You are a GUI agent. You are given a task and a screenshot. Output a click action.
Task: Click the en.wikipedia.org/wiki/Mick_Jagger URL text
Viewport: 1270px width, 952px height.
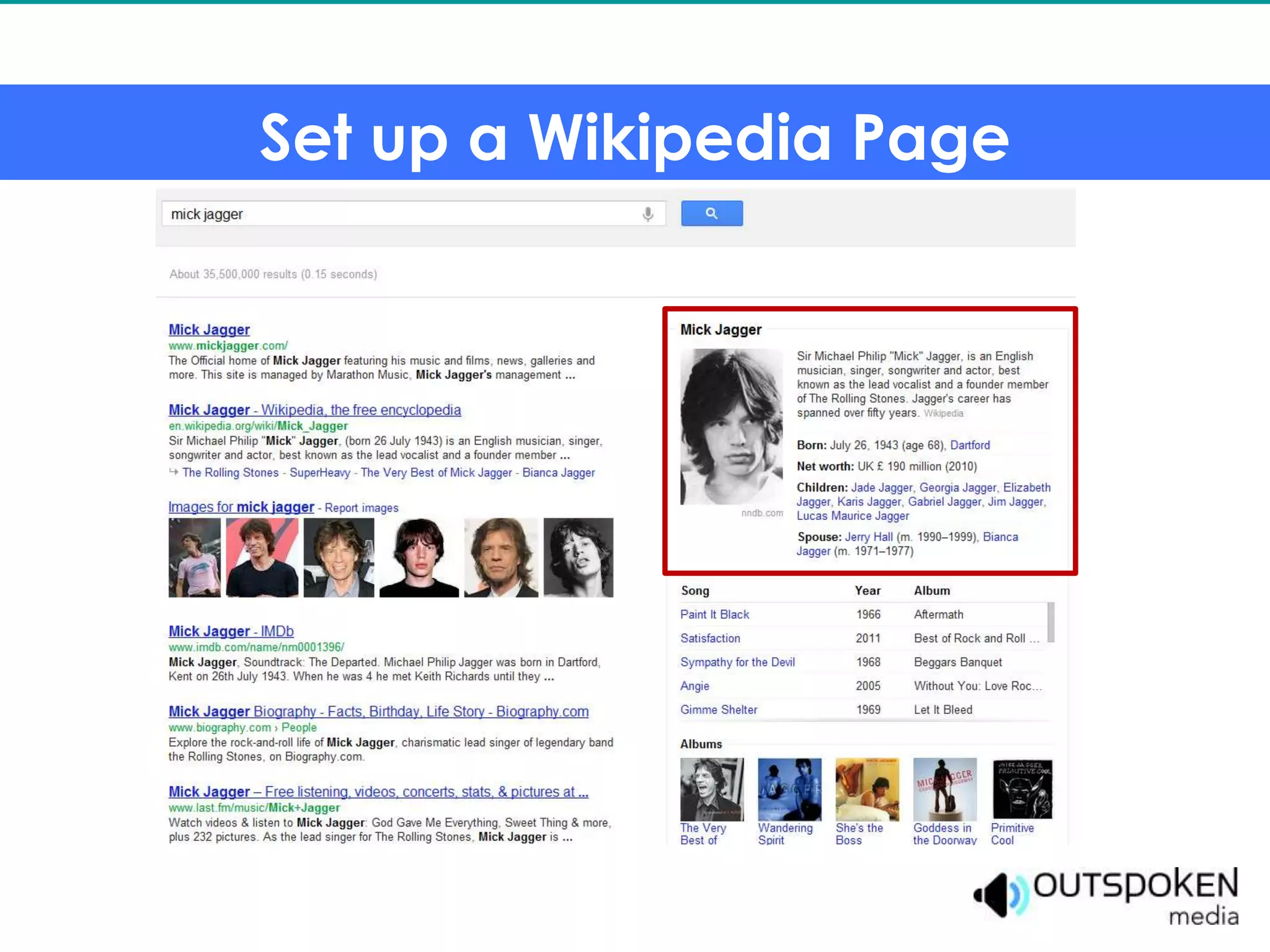point(258,426)
